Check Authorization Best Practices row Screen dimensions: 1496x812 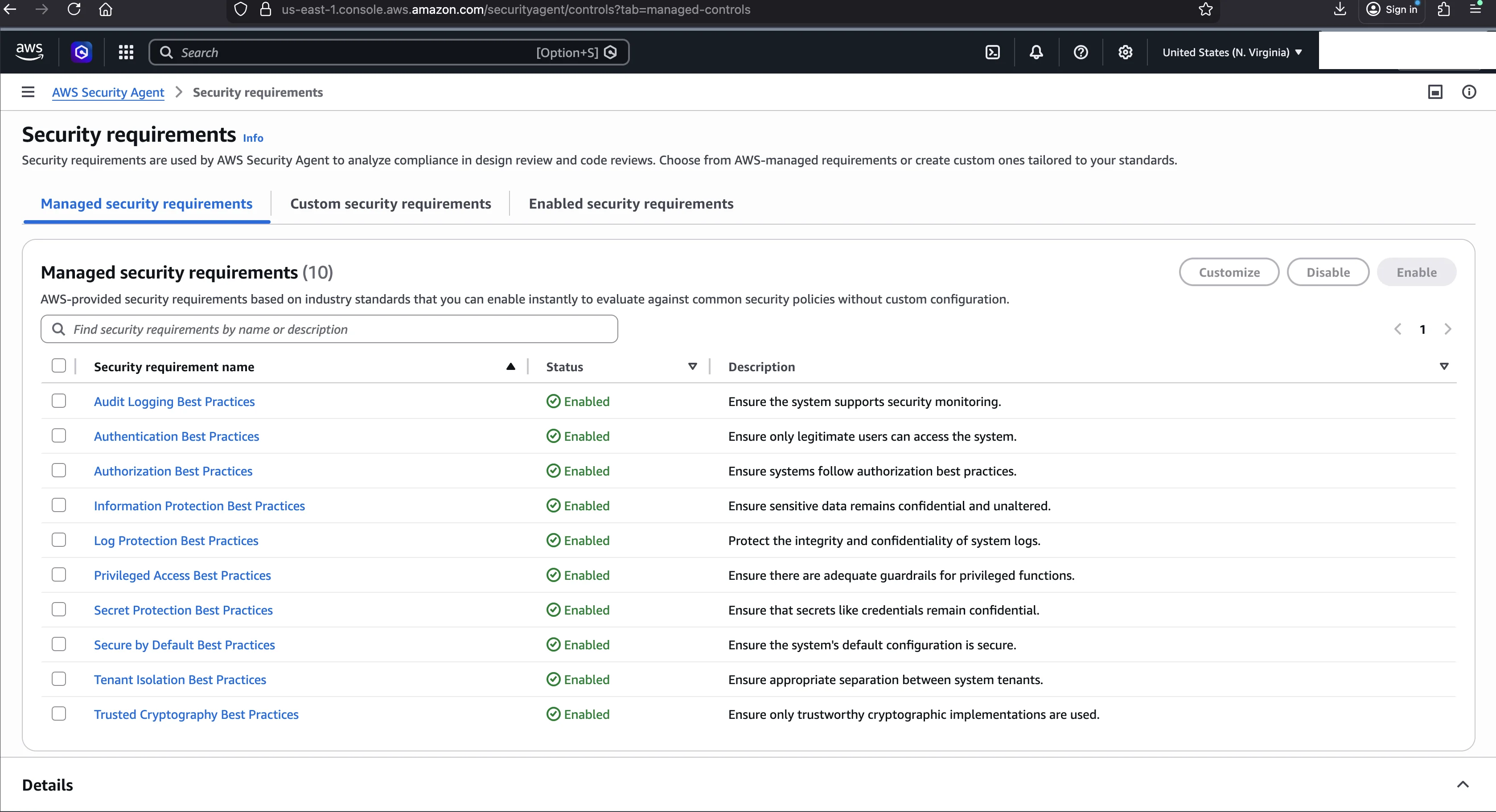pyautogui.click(x=59, y=471)
